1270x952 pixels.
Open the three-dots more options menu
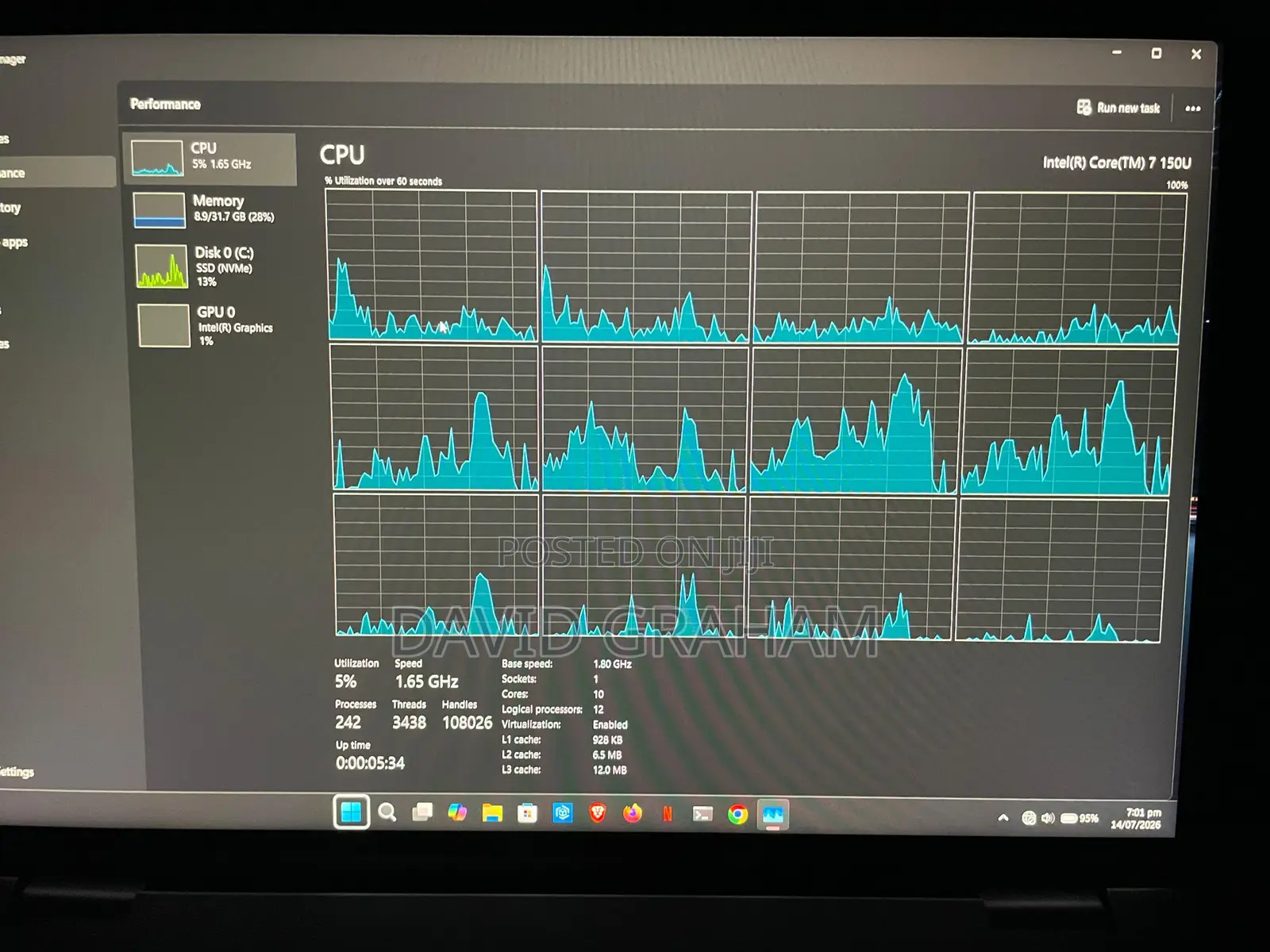pyautogui.click(x=1192, y=108)
